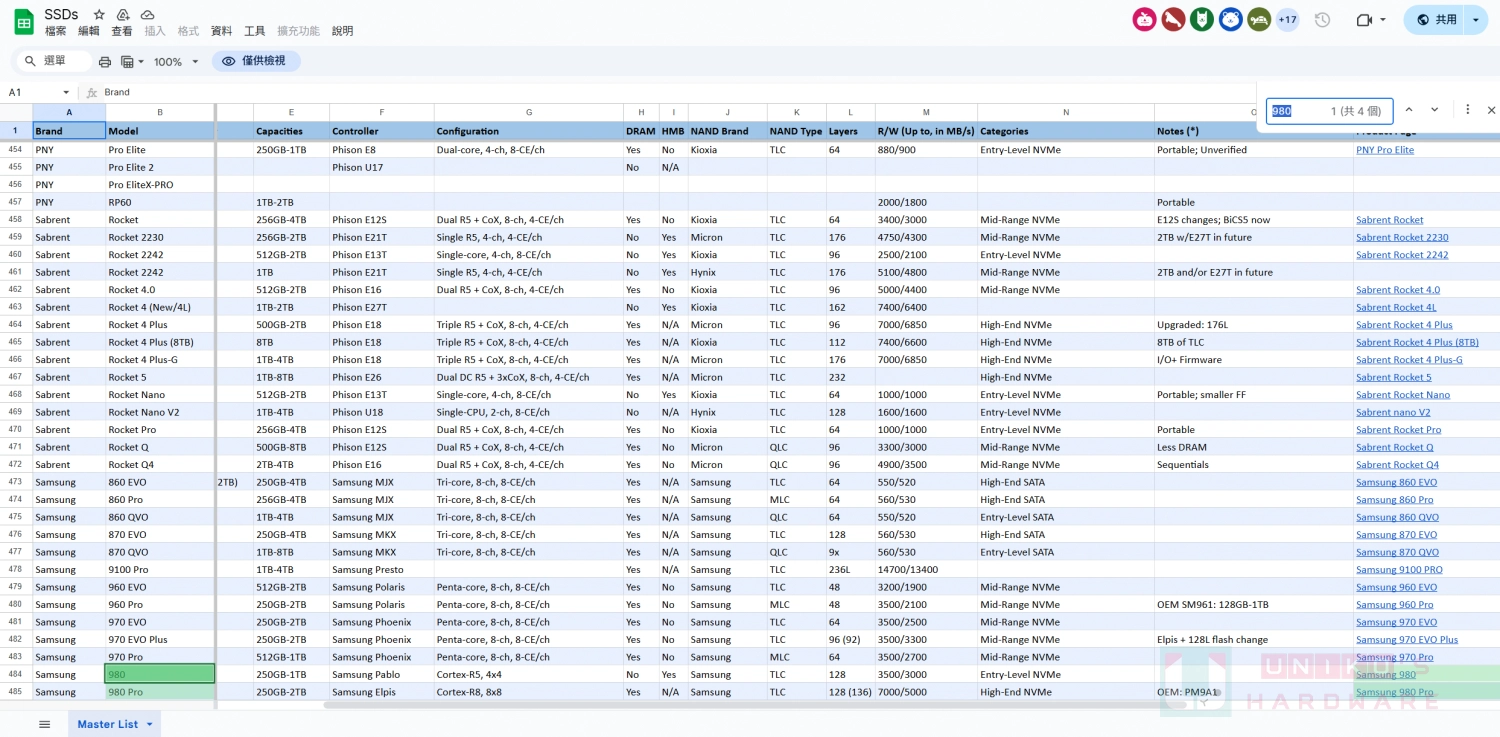The width and height of the screenshot is (1500, 737).
Task: Click the 僅供檢視 view-only button
Action: pos(256,61)
